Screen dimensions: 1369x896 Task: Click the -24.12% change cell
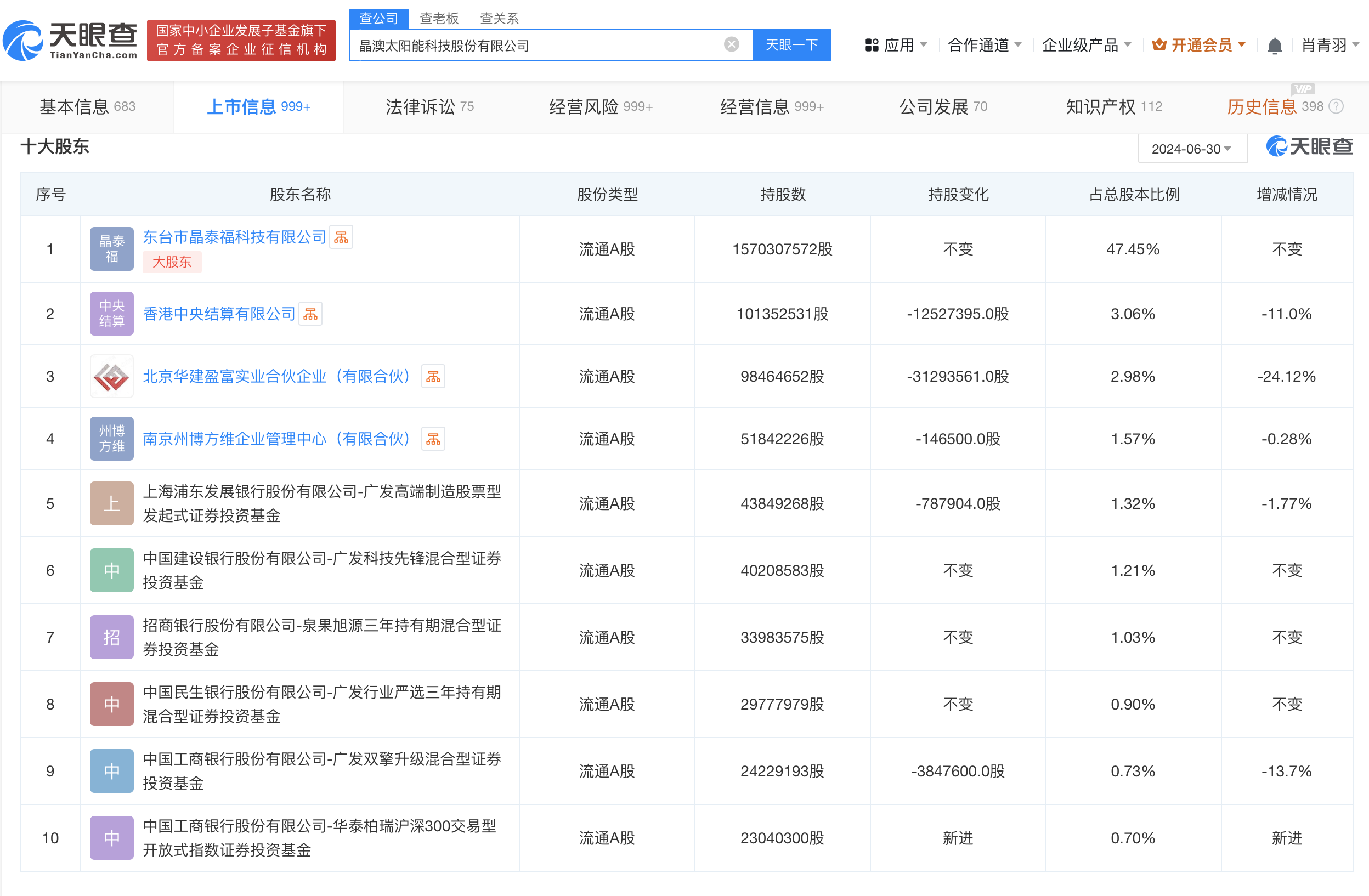click(1286, 377)
